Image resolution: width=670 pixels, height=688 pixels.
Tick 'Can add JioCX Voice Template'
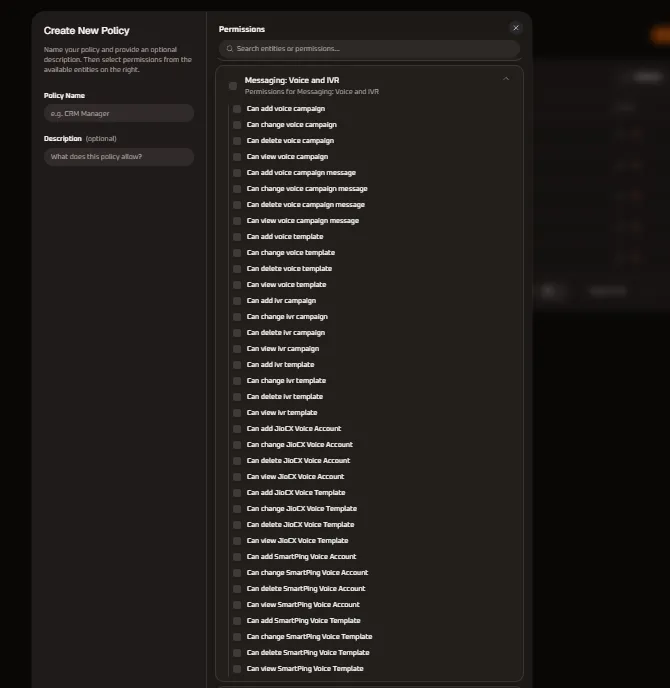click(x=237, y=493)
